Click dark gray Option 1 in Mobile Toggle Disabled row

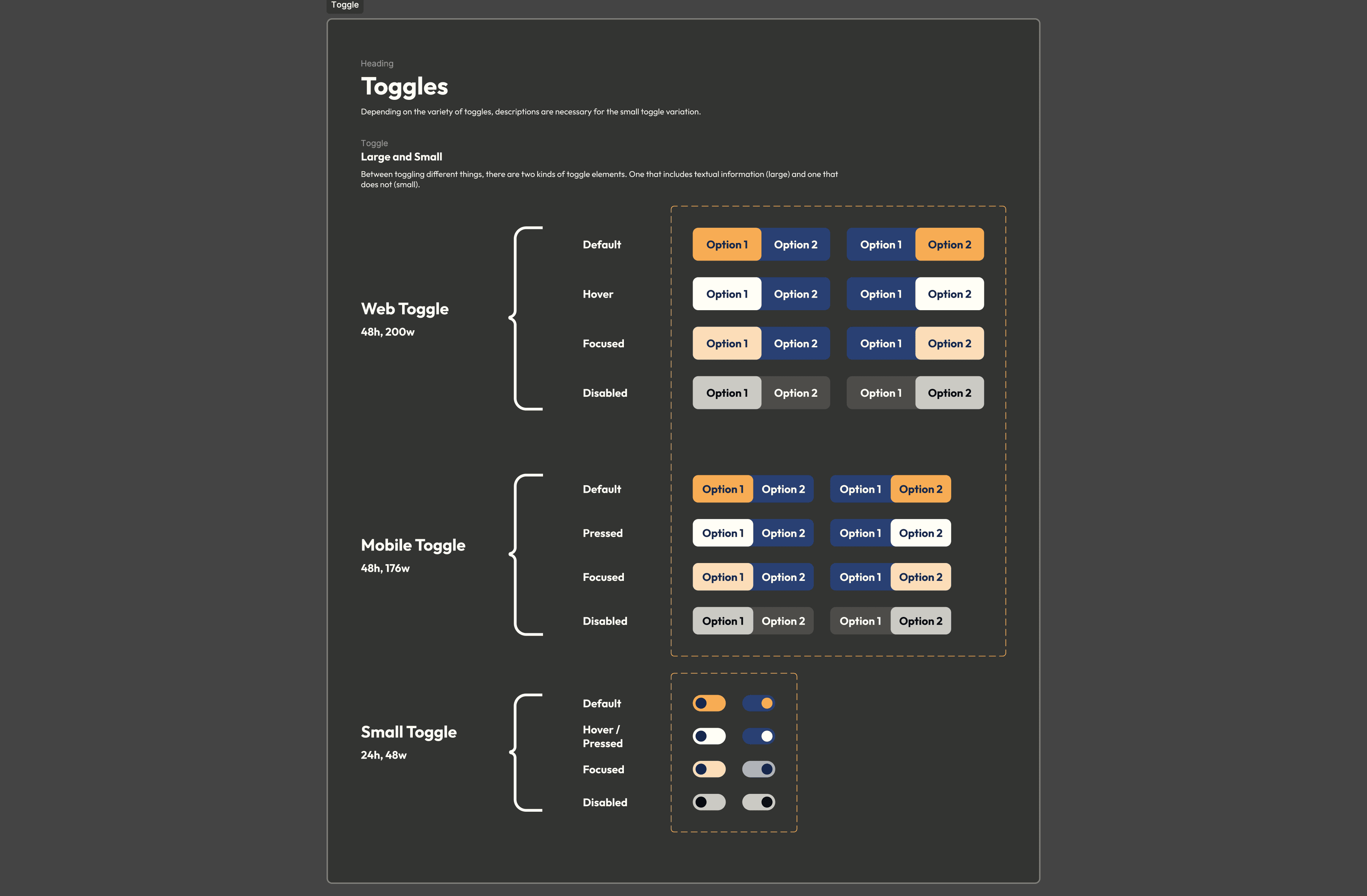860,621
